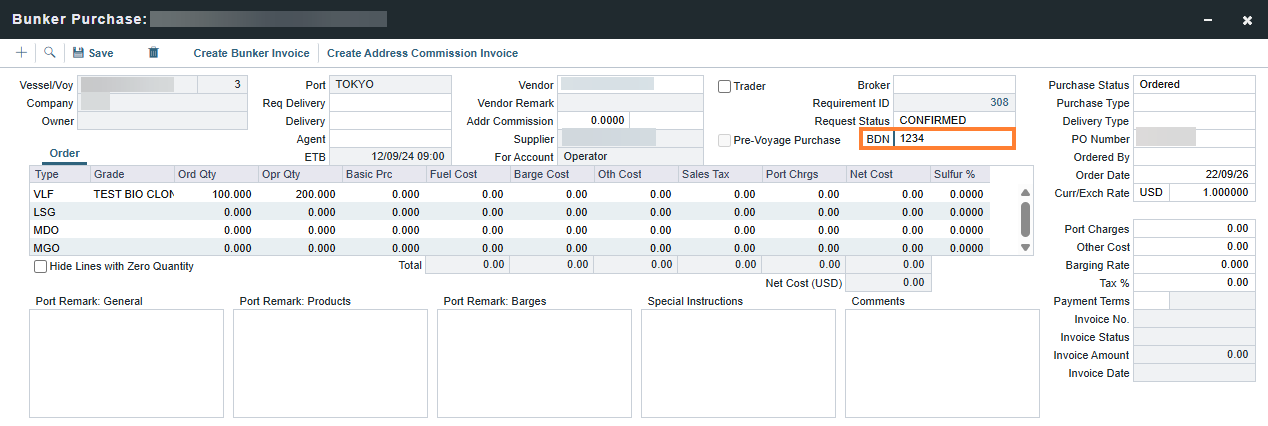Minimize the Bunker Purchase window
Screen dimensions: 1268x426
[1210, 19]
